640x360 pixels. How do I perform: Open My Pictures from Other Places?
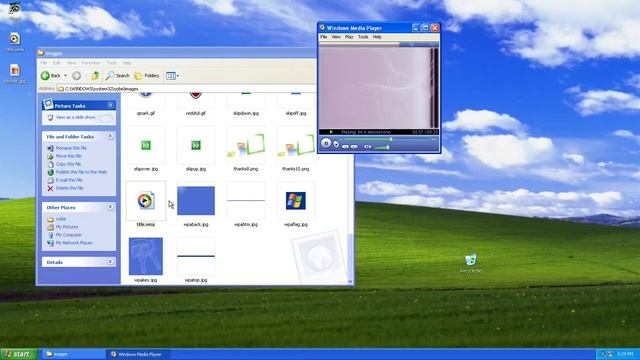tap(67, 227)
